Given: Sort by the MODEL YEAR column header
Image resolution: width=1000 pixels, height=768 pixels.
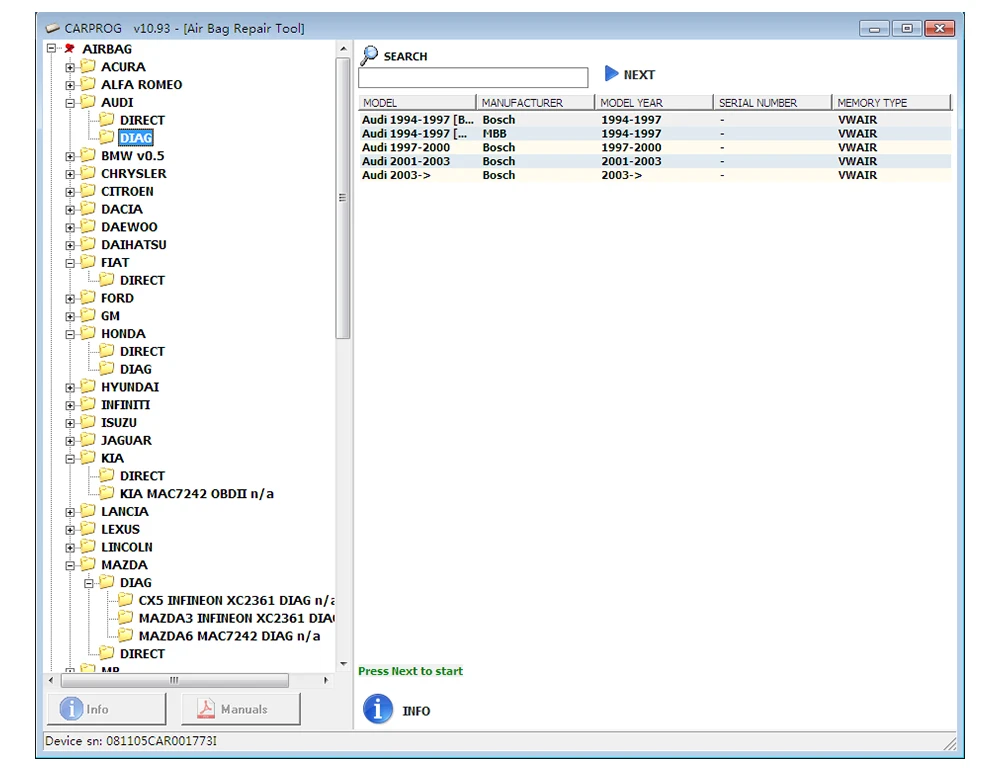Looking at the screenshot, I should (x=654, y=102).
